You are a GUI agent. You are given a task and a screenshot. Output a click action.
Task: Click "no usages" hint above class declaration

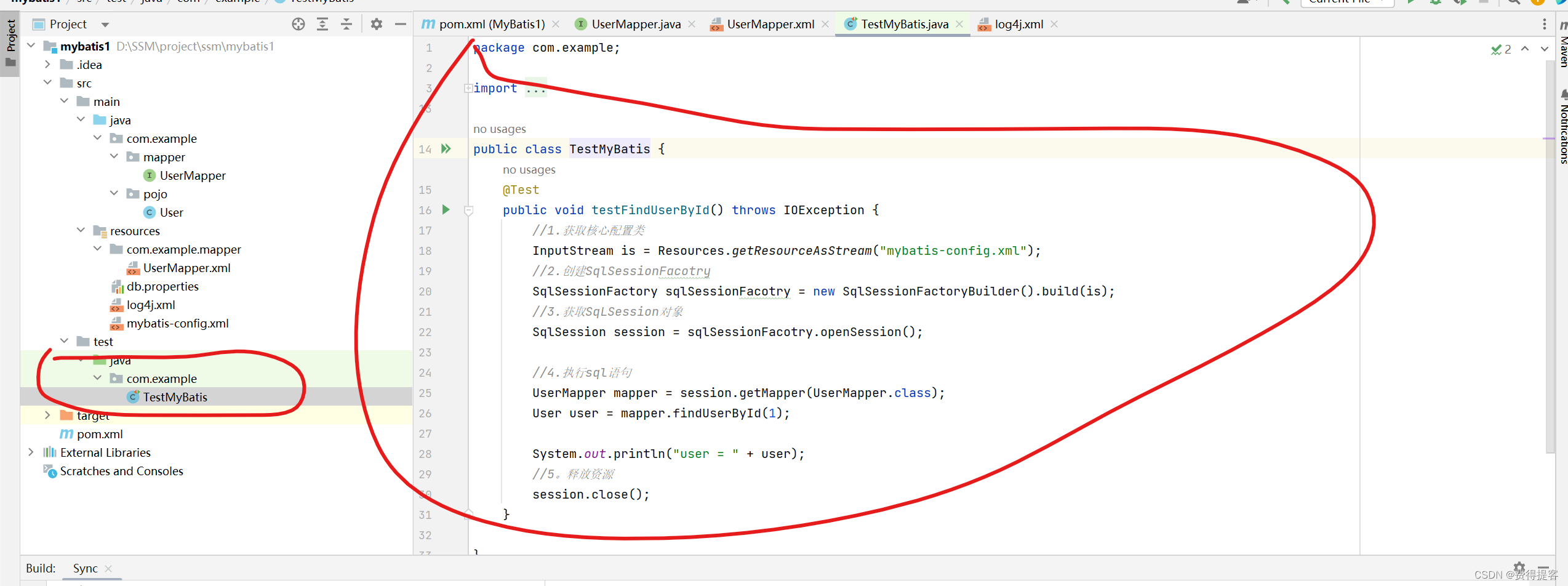[500, 129]
